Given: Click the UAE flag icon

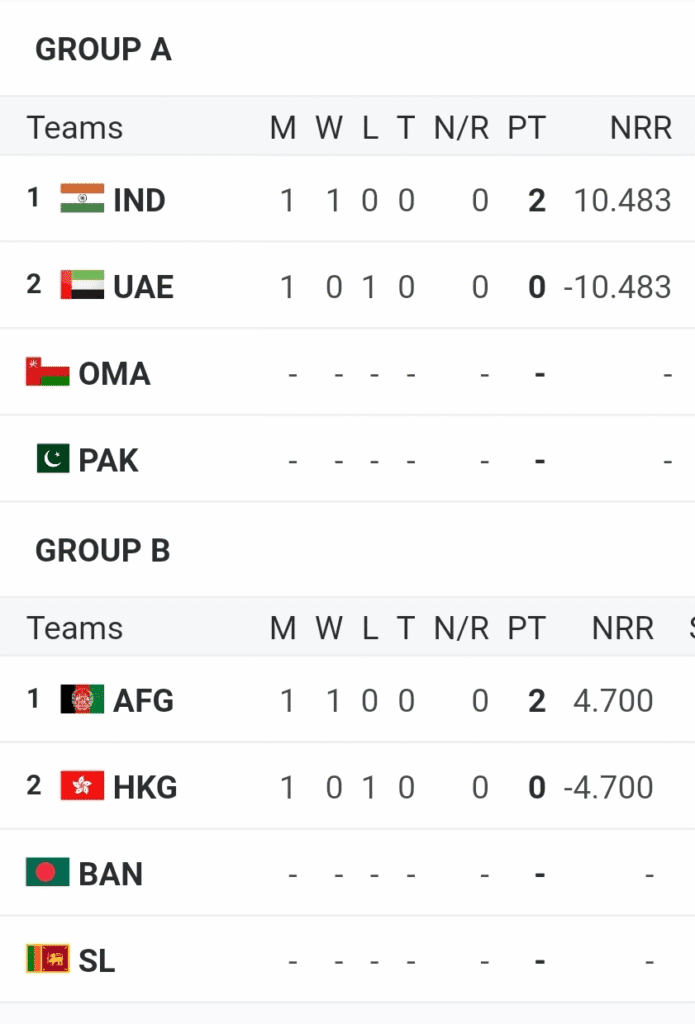Looking at the screenshot, I should pos(82,286).
